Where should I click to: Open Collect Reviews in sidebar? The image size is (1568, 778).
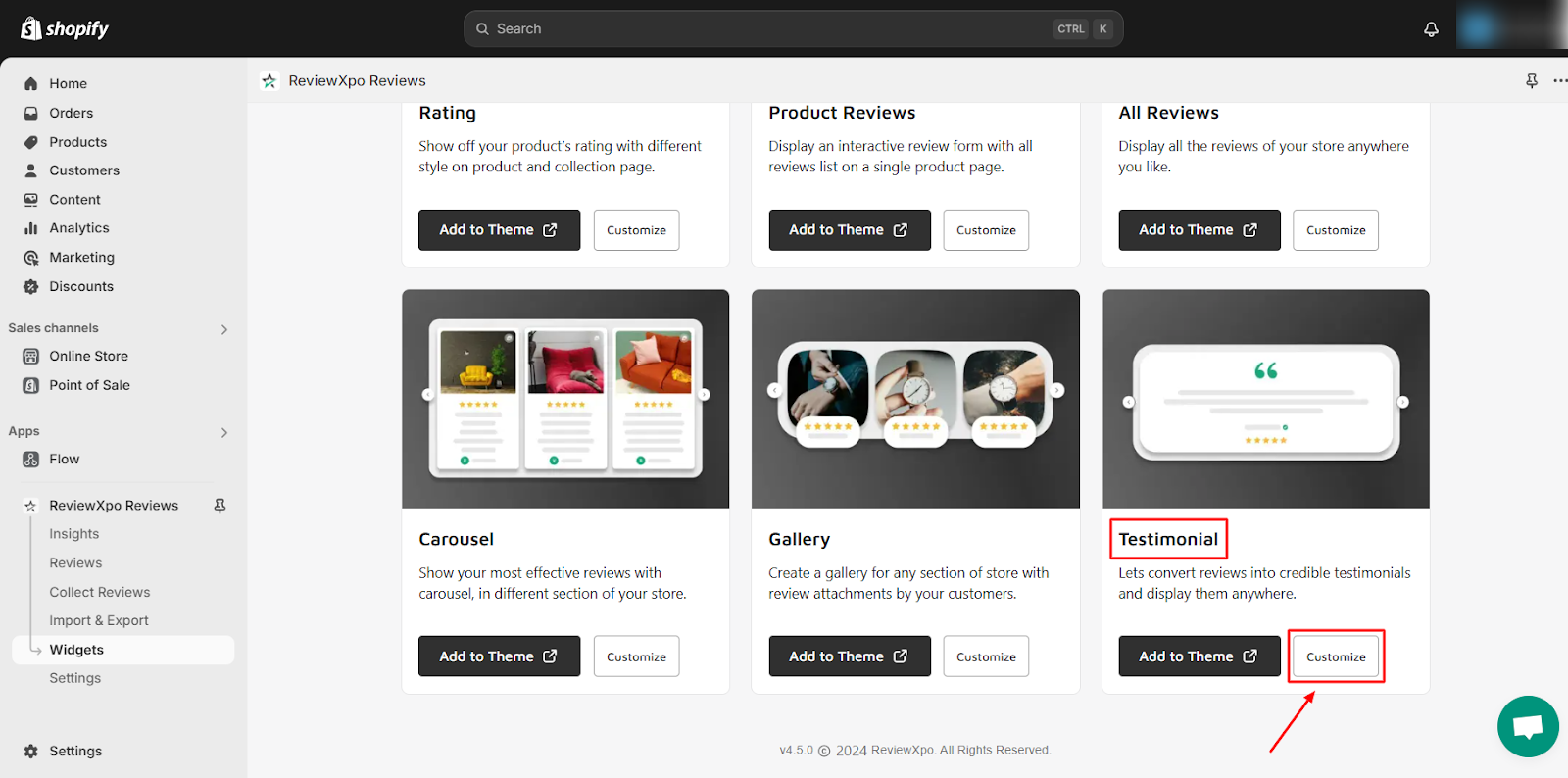point(100,593)
